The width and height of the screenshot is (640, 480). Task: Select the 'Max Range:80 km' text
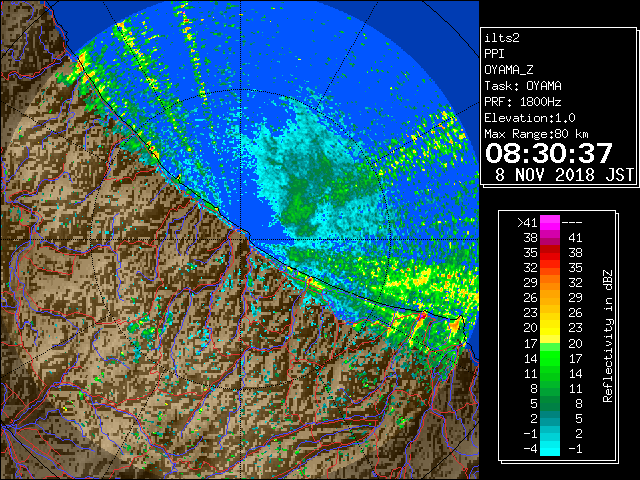point(536,134)
